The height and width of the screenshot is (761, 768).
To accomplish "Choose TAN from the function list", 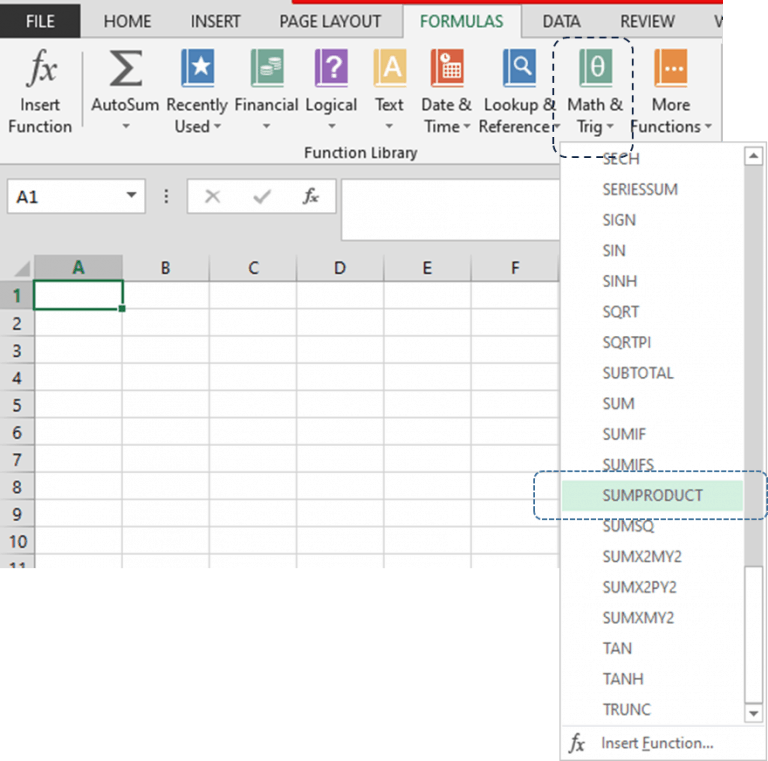I will 652,648.
